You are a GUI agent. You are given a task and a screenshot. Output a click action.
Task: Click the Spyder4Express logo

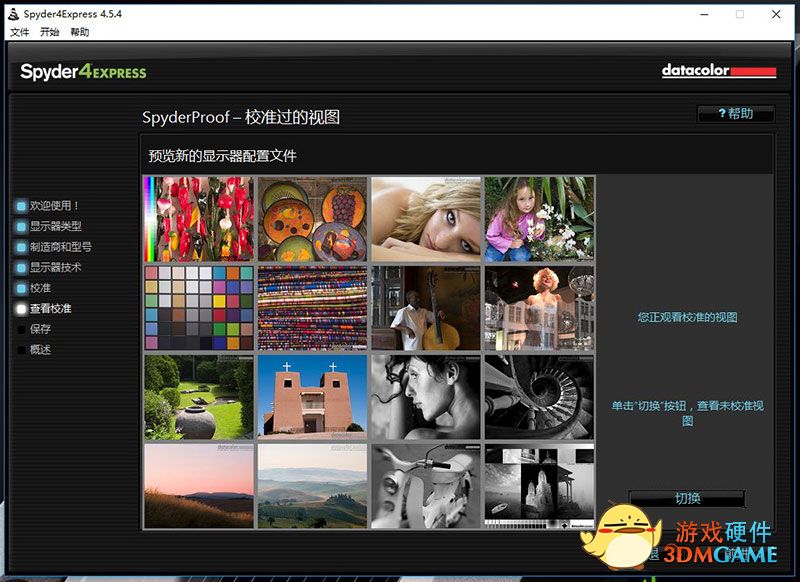coord(83,71)
